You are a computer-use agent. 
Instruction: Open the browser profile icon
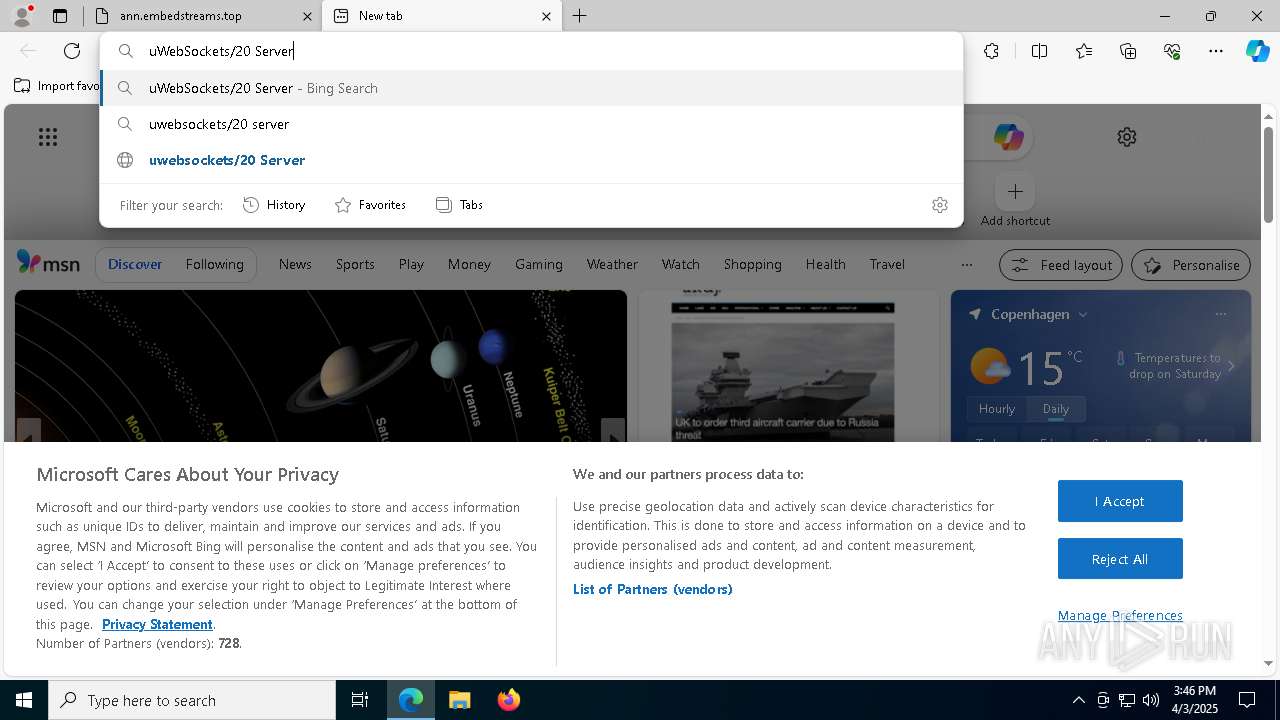(22, 15)
